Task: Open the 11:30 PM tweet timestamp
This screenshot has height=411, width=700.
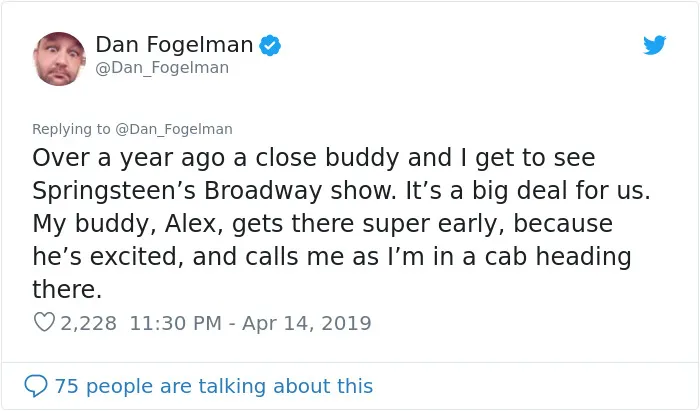Action: pos(175,323)
